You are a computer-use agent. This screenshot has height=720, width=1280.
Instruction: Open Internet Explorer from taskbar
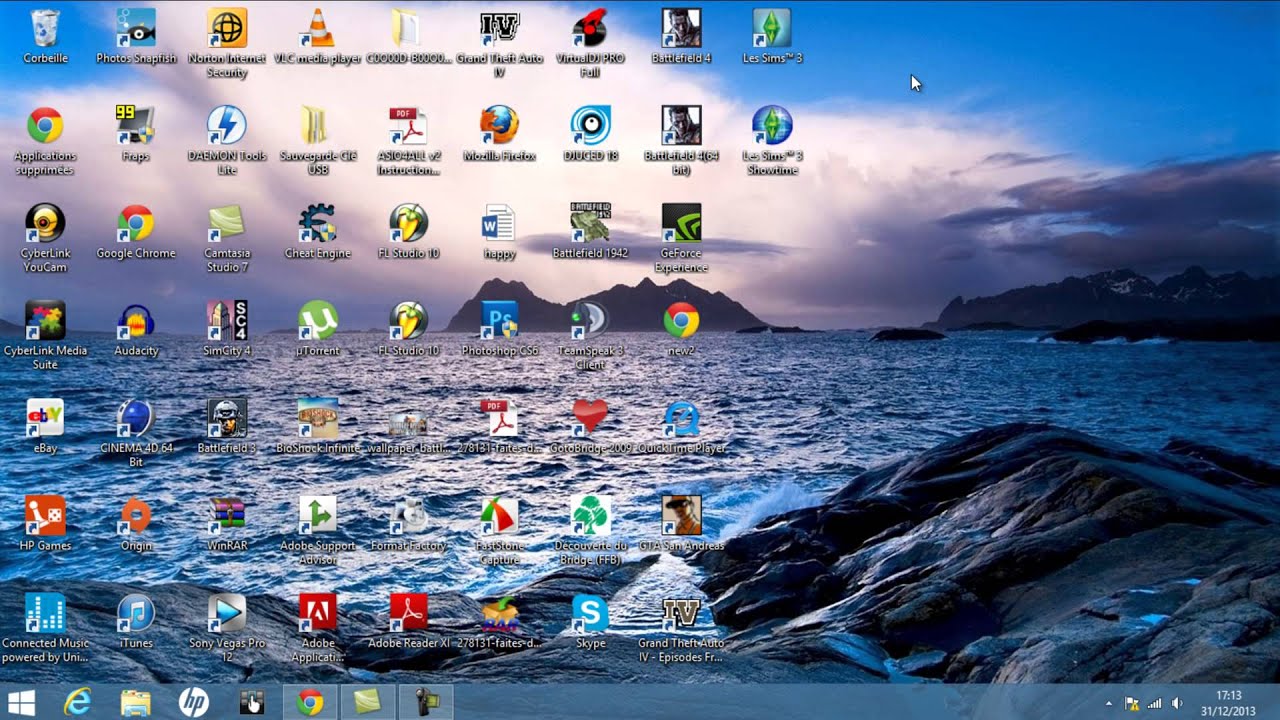point(78,703)
